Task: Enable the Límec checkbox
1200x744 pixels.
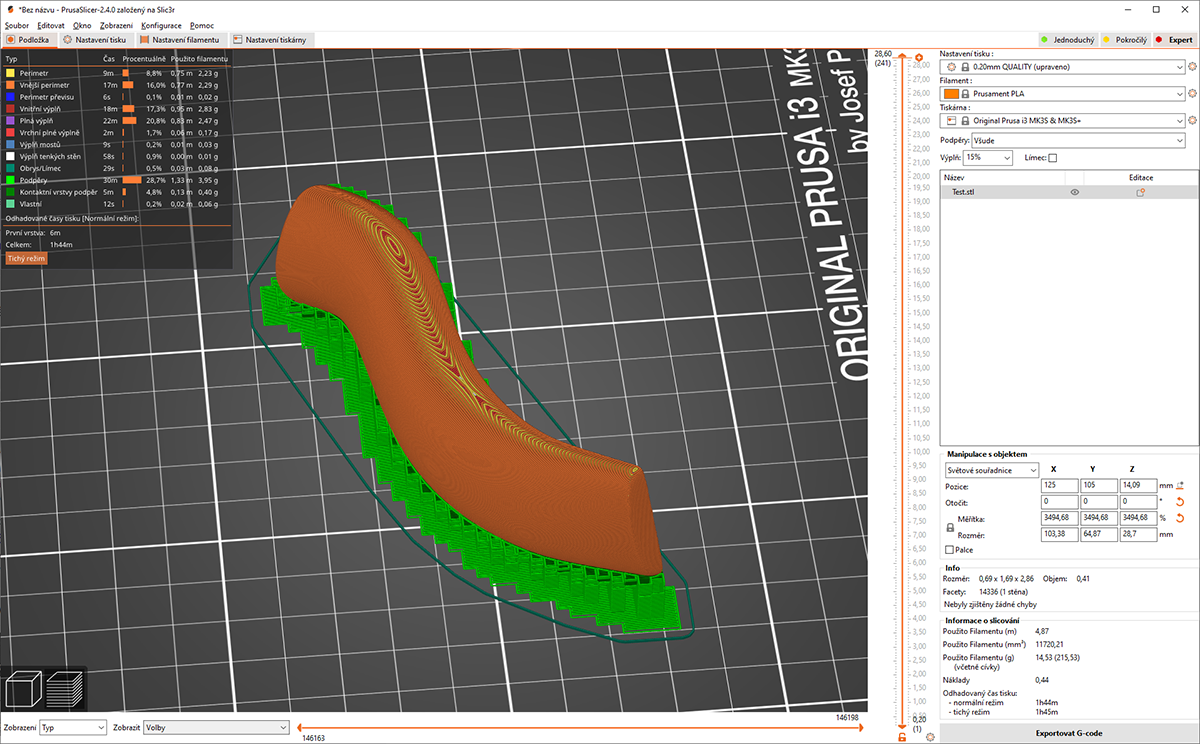Action: tap(1052, 158)
